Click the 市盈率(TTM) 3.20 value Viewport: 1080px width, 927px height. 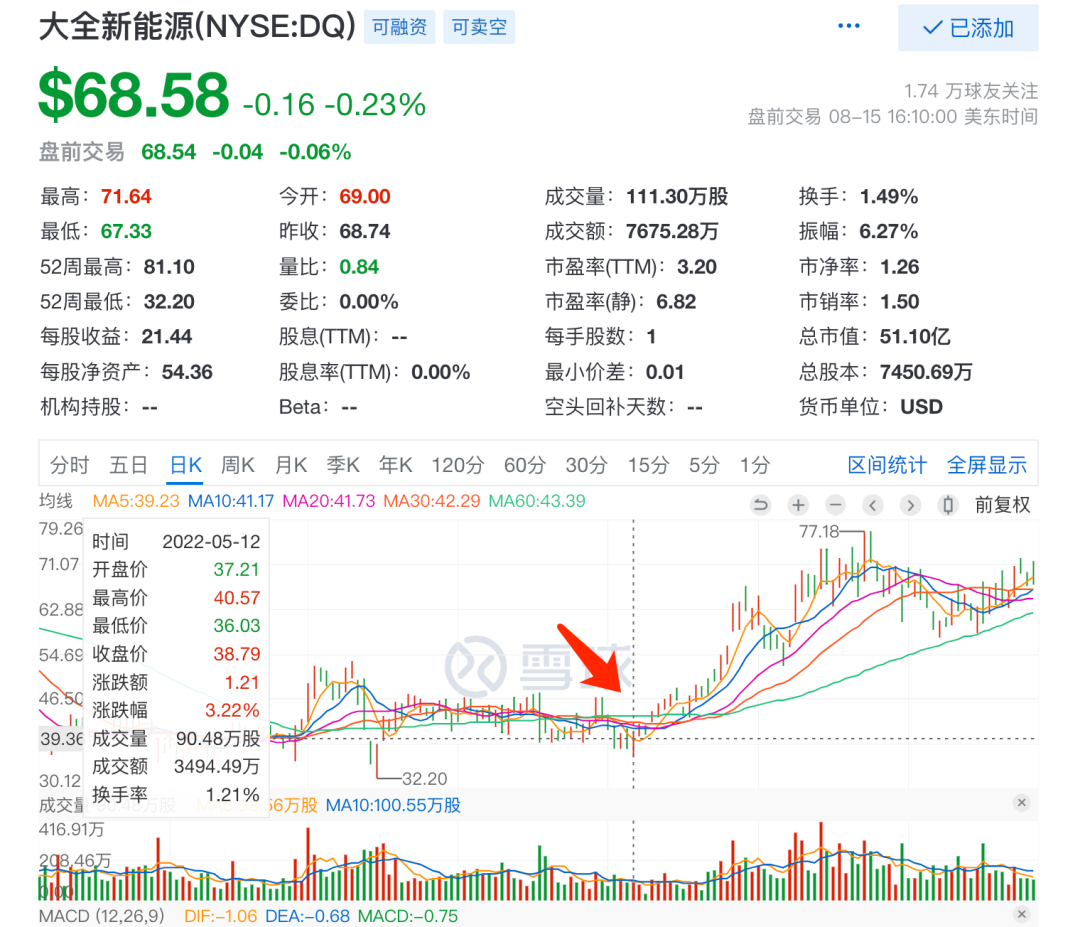[696, 267]
